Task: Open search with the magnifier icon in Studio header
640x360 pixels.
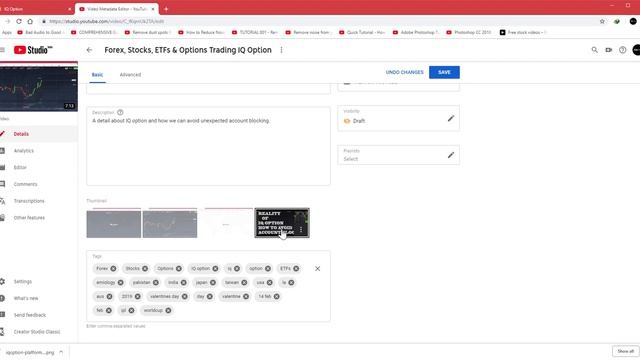Action: coord(594,50)
